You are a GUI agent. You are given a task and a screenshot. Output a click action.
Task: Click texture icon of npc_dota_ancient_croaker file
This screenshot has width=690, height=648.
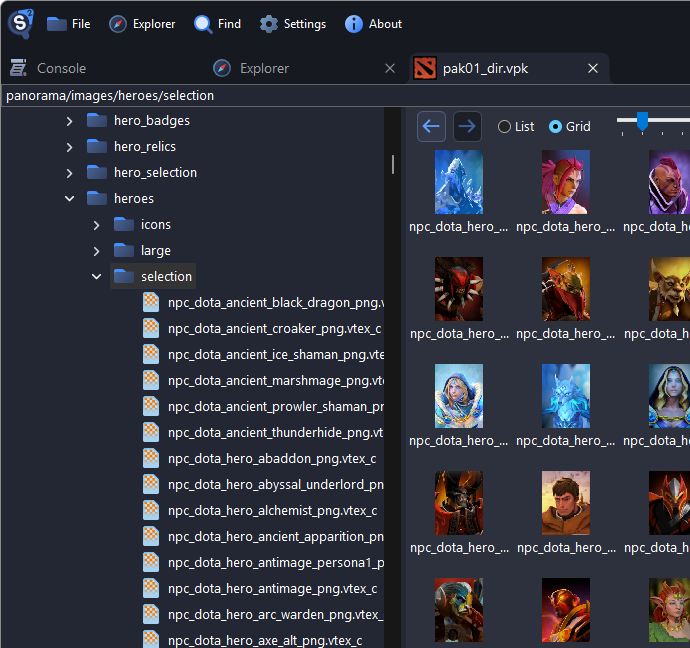coord(151,328)
